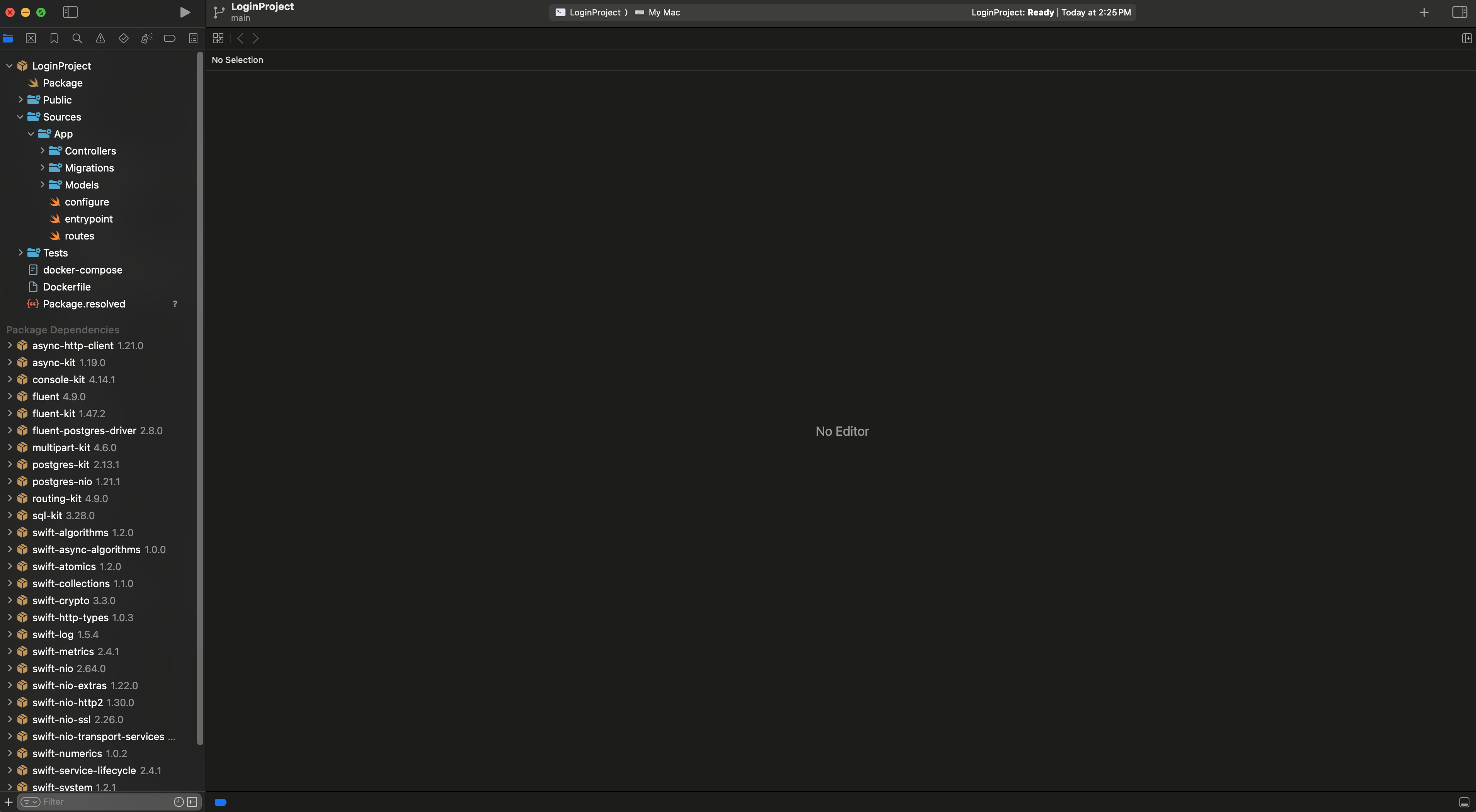Click the Run play button
The height and width of the screenshot is (812, 1476).
click(185, 12)
